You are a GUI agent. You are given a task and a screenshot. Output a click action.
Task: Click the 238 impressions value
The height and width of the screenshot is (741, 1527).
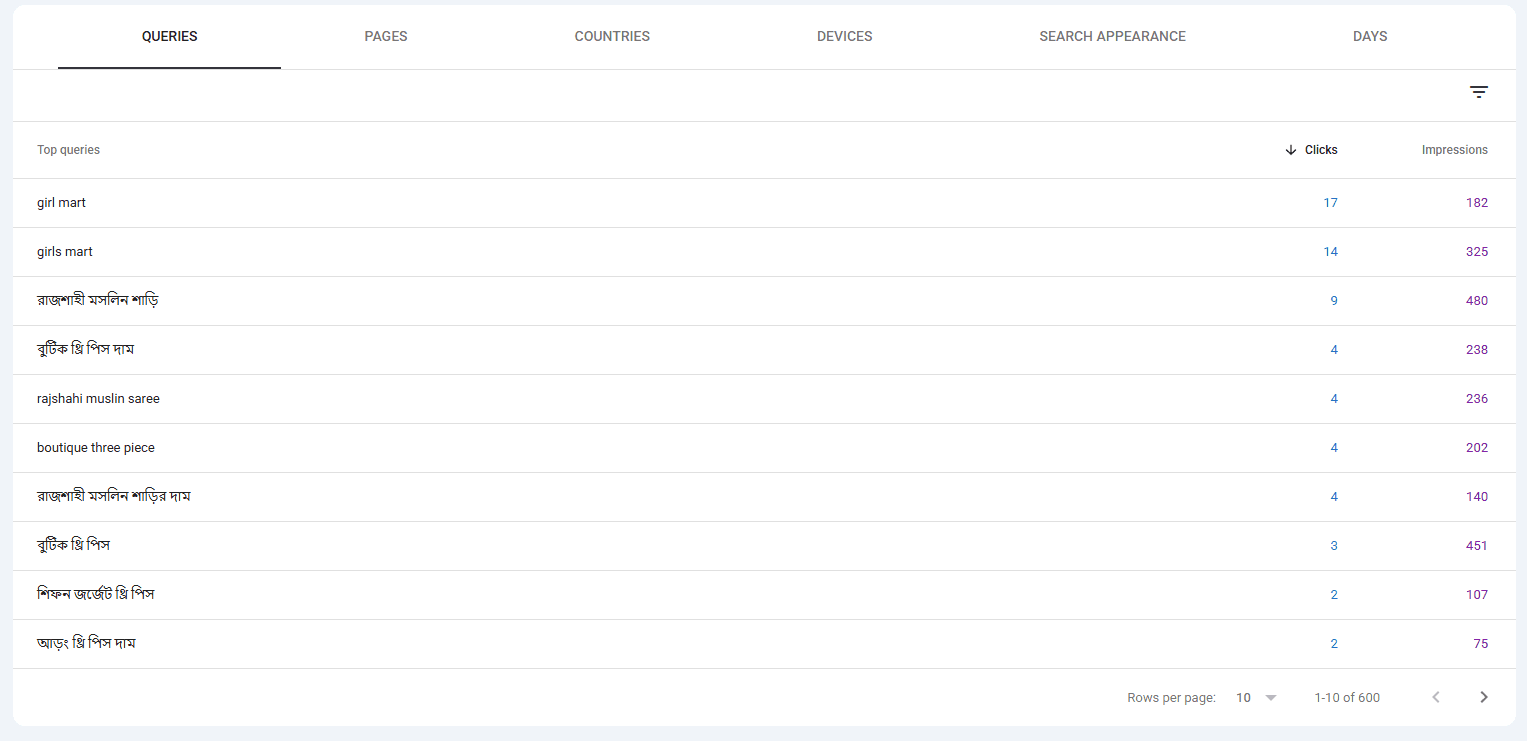(x=1477, y=350)
